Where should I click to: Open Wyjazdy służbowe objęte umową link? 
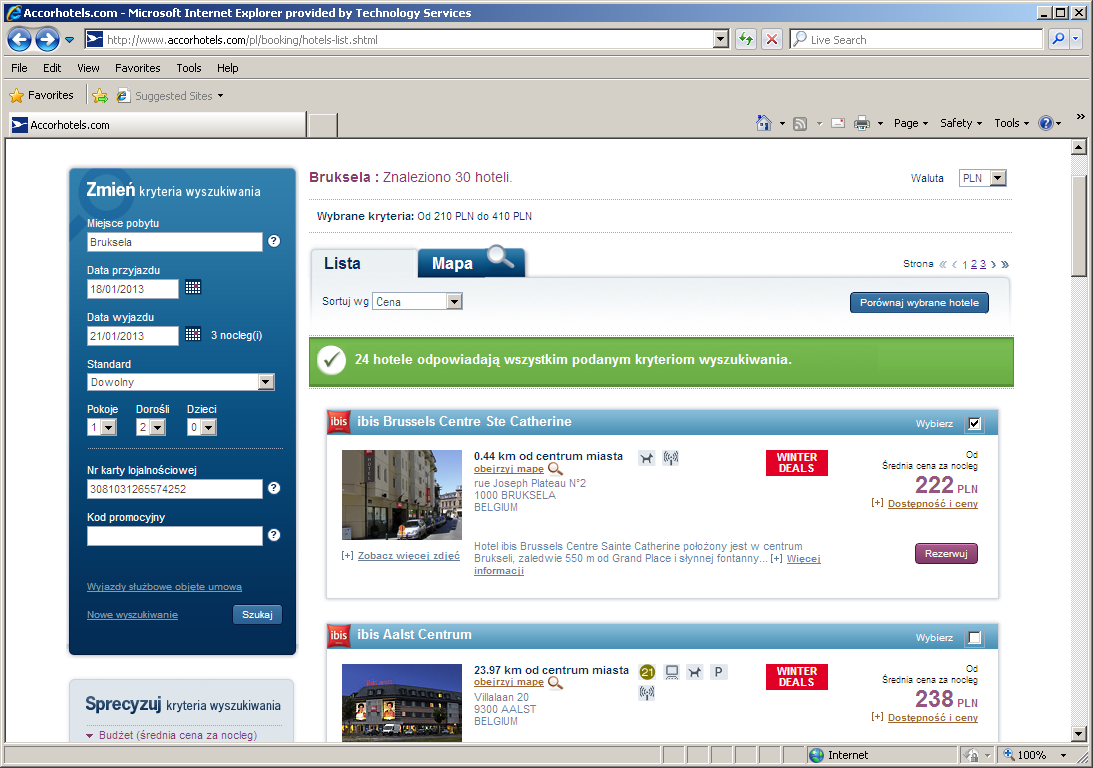coord(165,586)
